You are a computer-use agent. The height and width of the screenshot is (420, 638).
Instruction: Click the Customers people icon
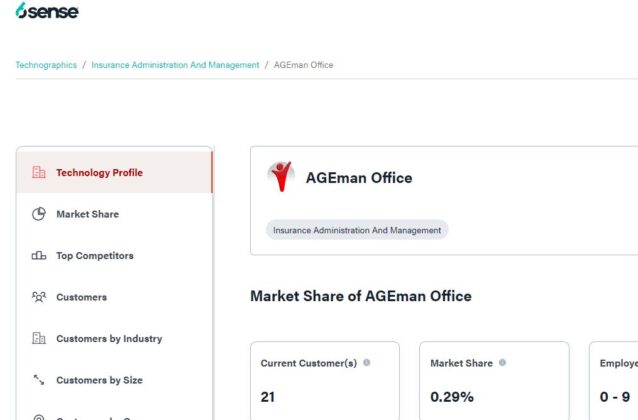coord(39,297)
